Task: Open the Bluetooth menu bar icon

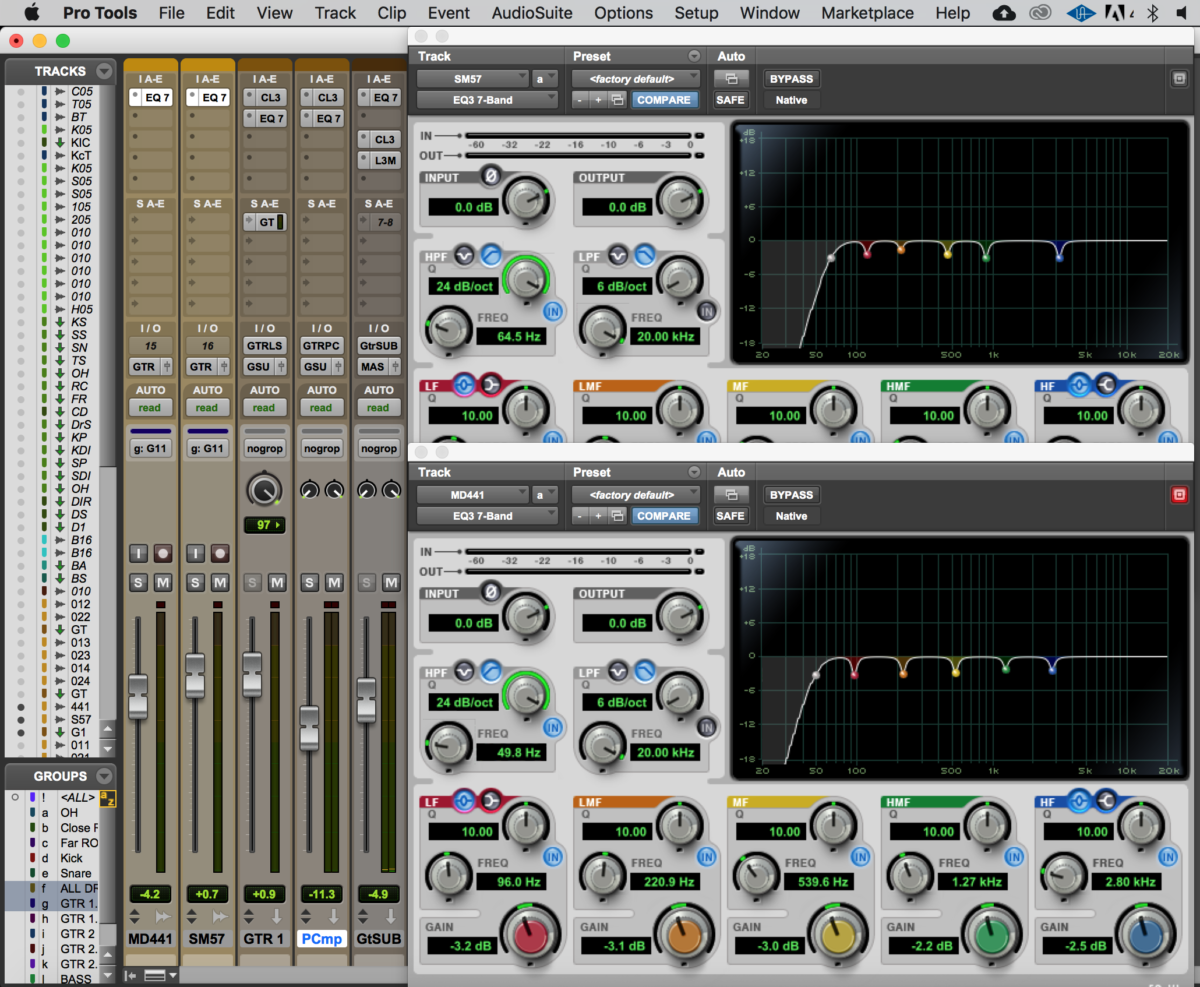Action: 1151,13
